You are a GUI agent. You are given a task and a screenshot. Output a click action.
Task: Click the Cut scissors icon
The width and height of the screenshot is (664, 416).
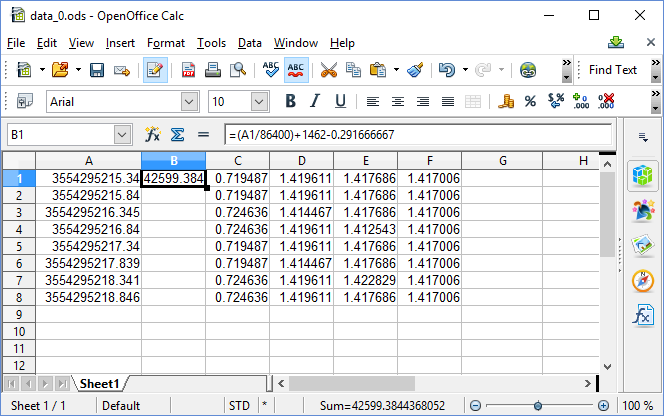328,70
